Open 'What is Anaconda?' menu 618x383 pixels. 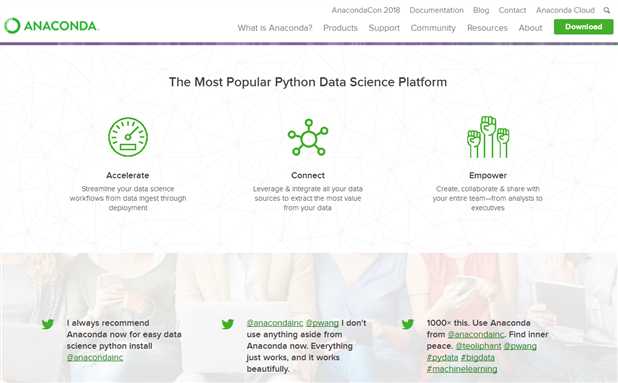[x=275, y=28]
